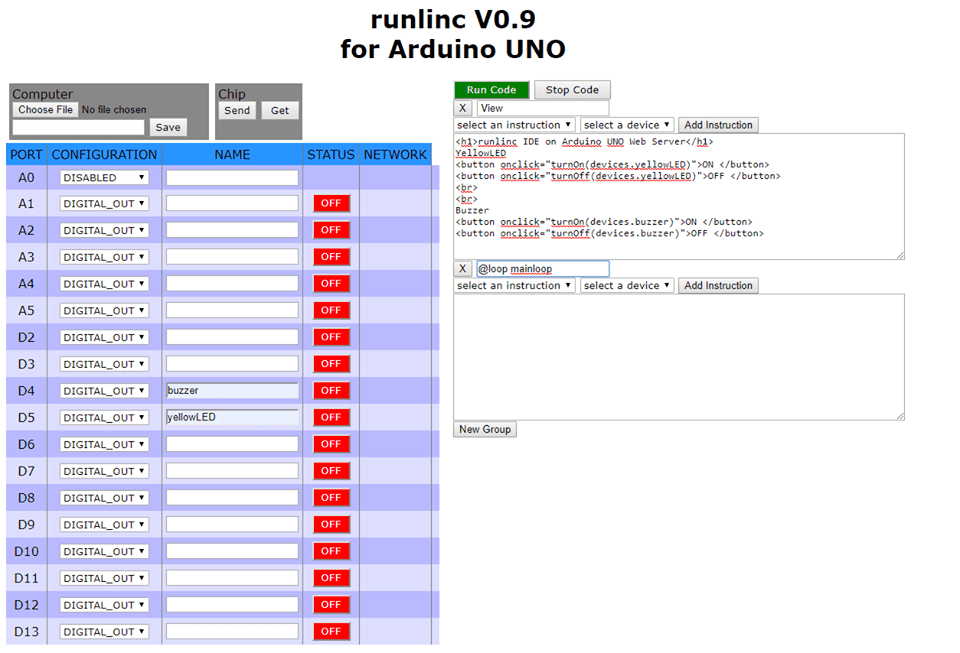Click the buzzer name field on D4
This screenshot has width=960, height=653.
(x=232, y=390)
